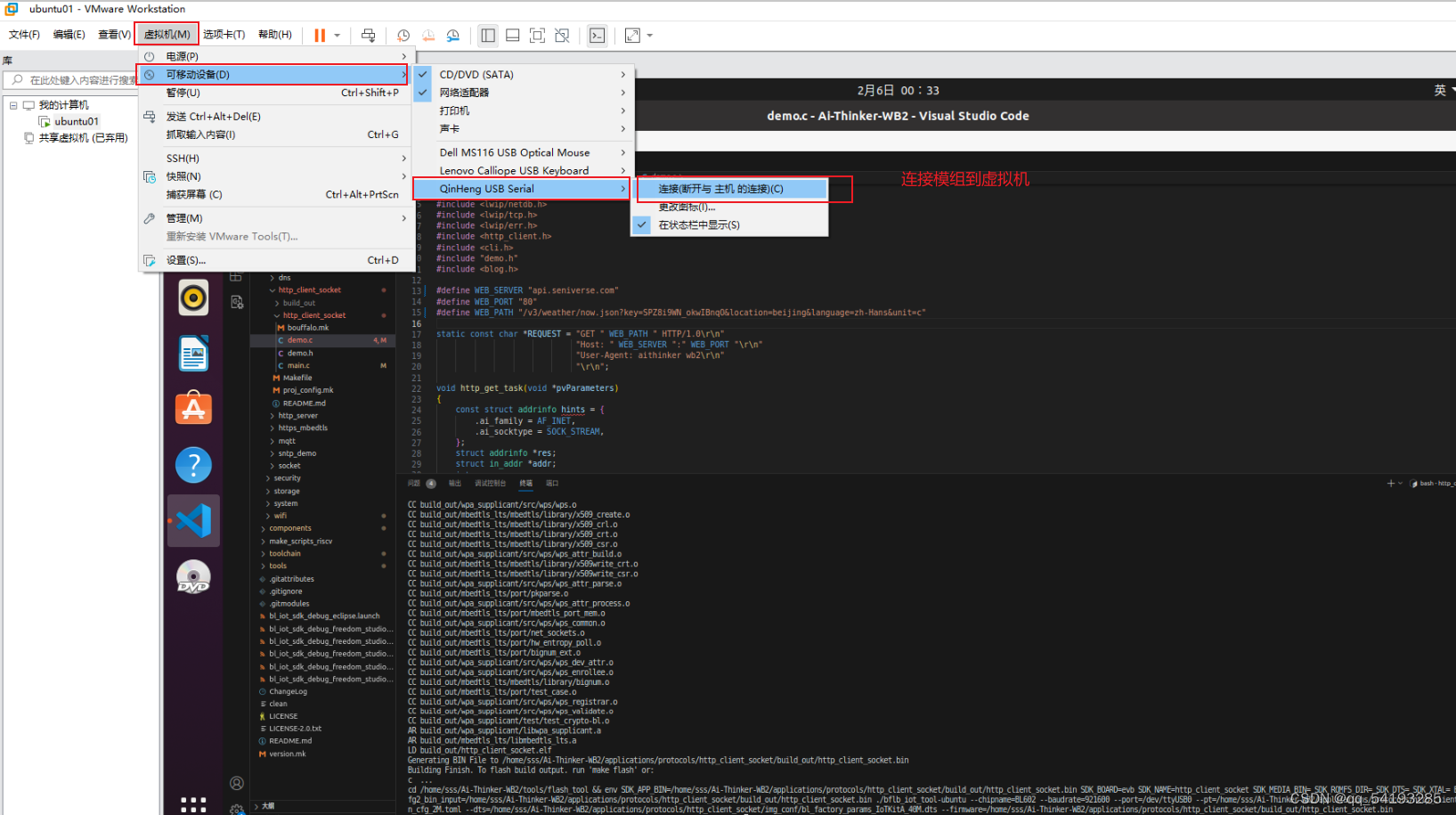Switch to the 输出 panel tab
Viewport: 1456px width, 815px height.
coord(455,484)
